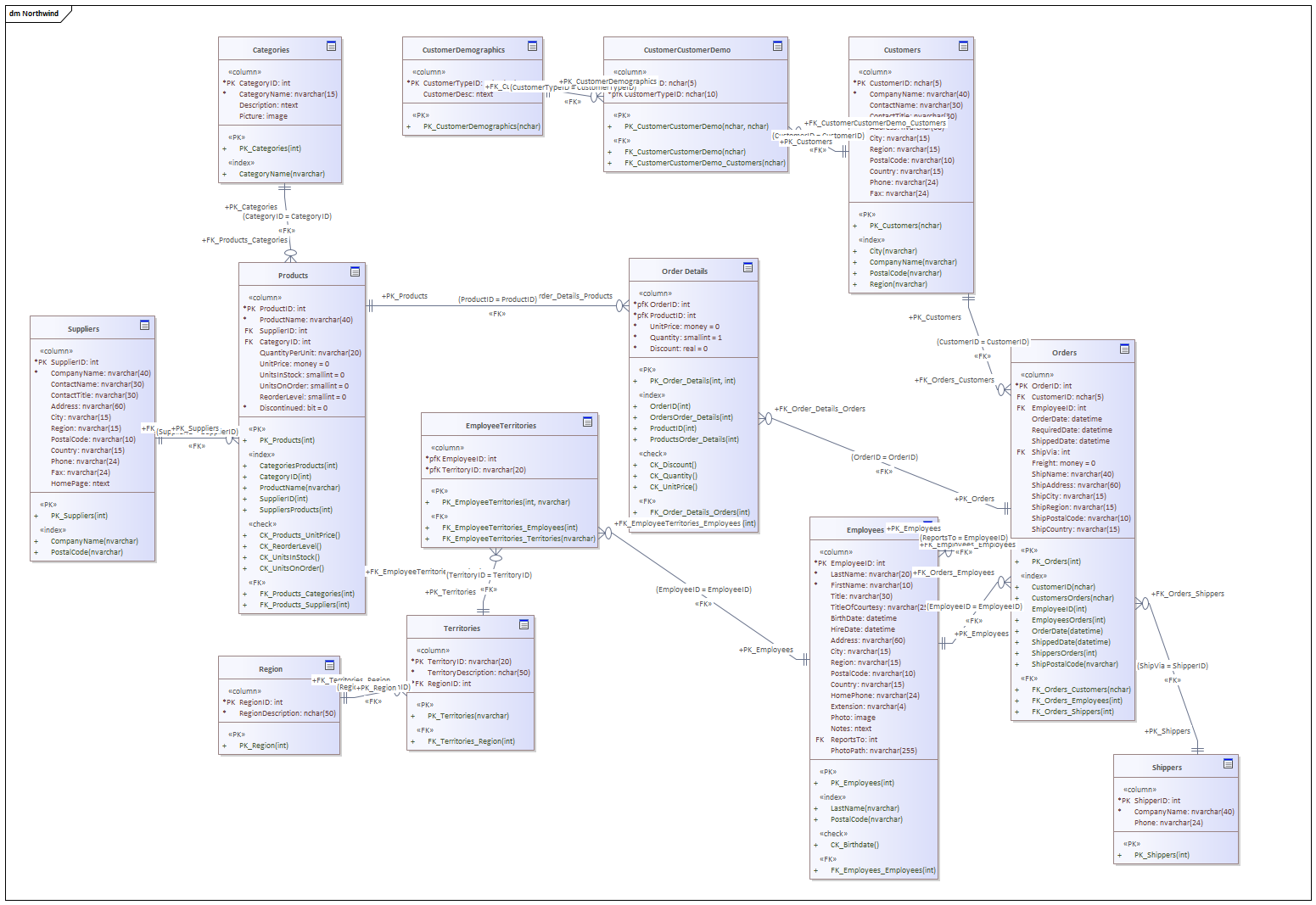This screenshot has width=1316, height=905.
Task: Click HomePage: ntext column in Suppliers
Action: pos(80,483)
